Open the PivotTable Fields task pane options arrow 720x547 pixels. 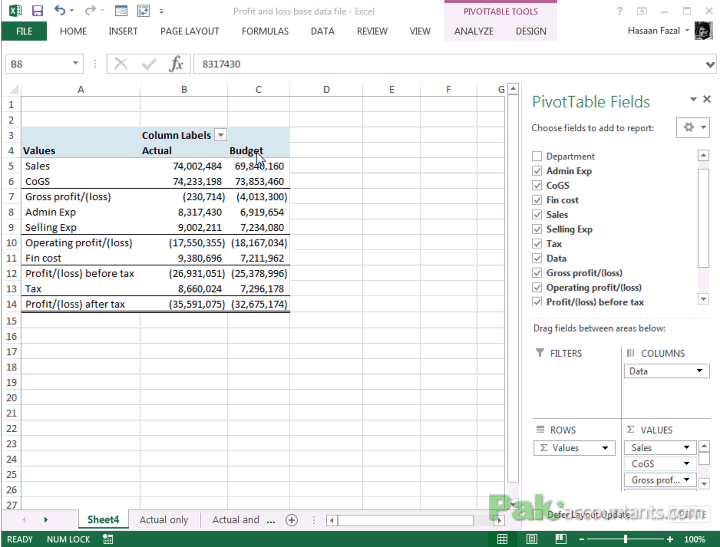693,99
